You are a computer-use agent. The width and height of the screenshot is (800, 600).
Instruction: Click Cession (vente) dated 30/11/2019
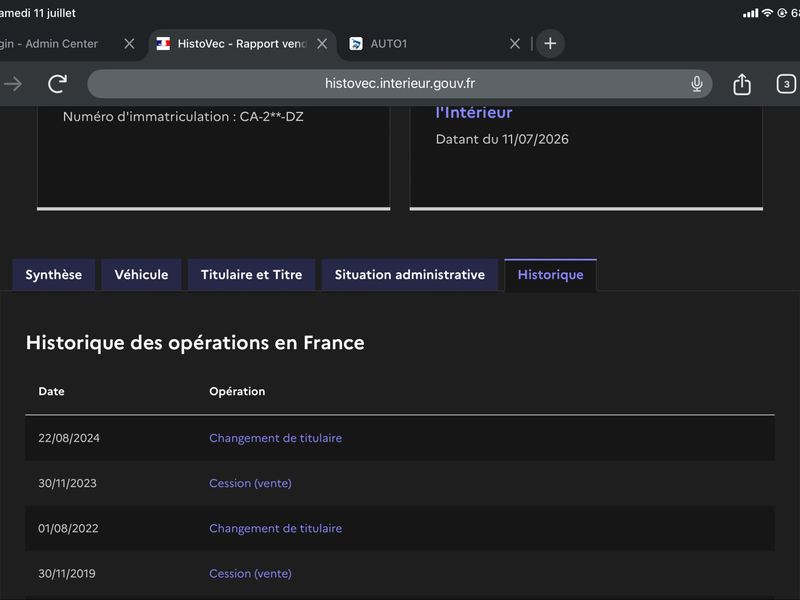pyautogui.click(x=251, y=573)
